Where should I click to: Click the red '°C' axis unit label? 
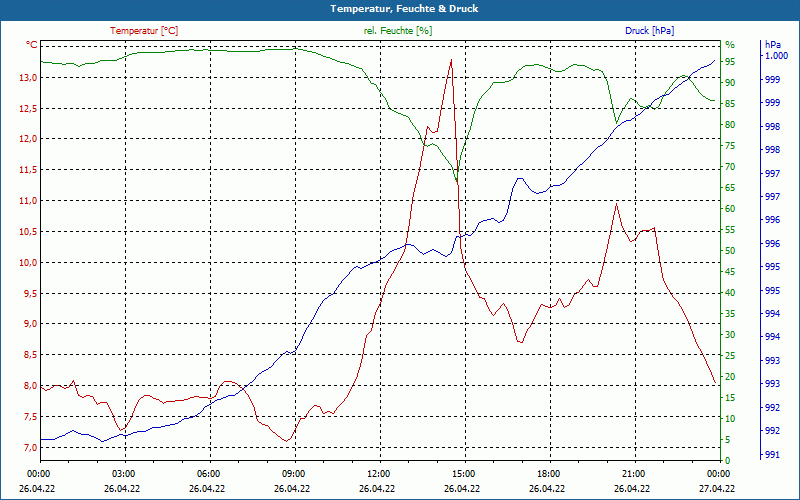[x=32, y=45]
